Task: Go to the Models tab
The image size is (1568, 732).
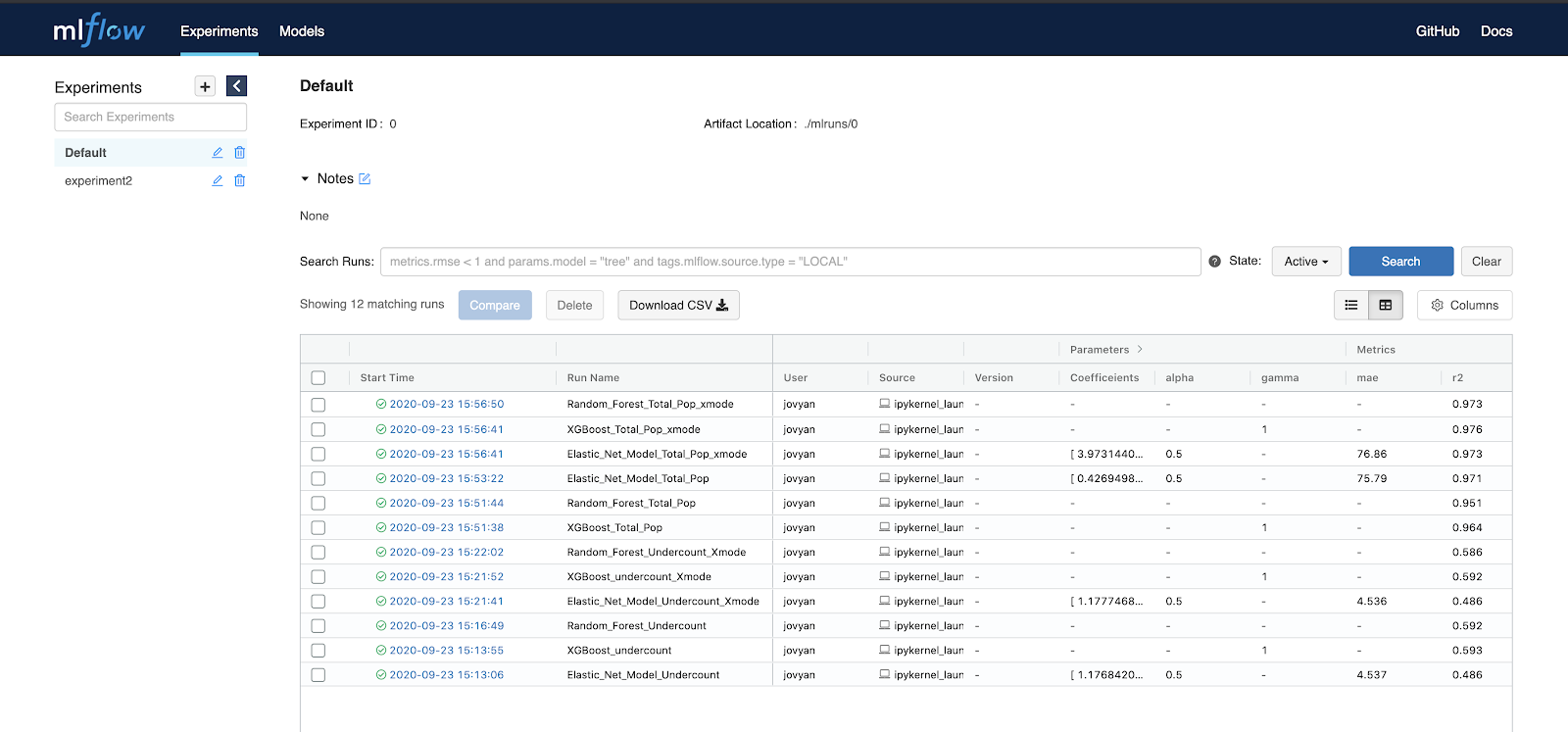Action: (x=302, y=31)
